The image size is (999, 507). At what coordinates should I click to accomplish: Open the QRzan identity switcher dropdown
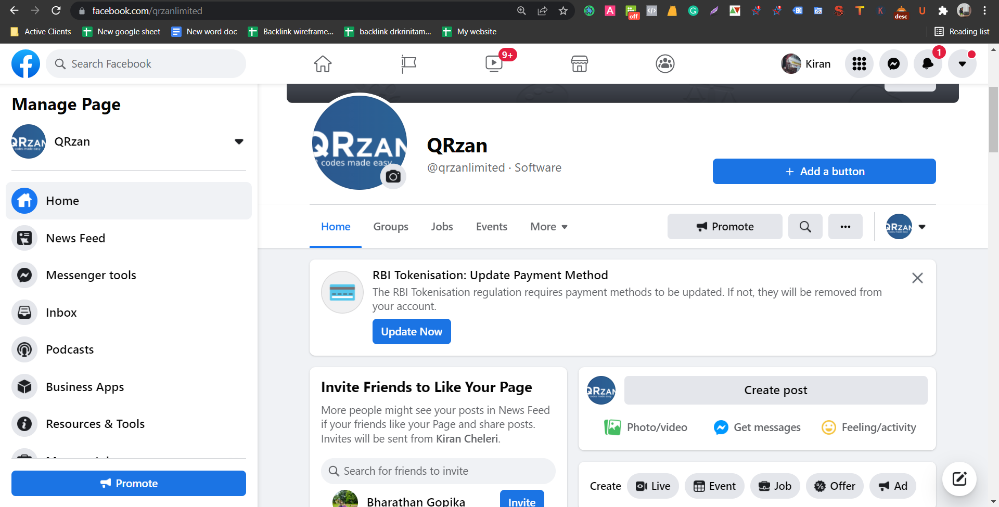tap(907, 227)
